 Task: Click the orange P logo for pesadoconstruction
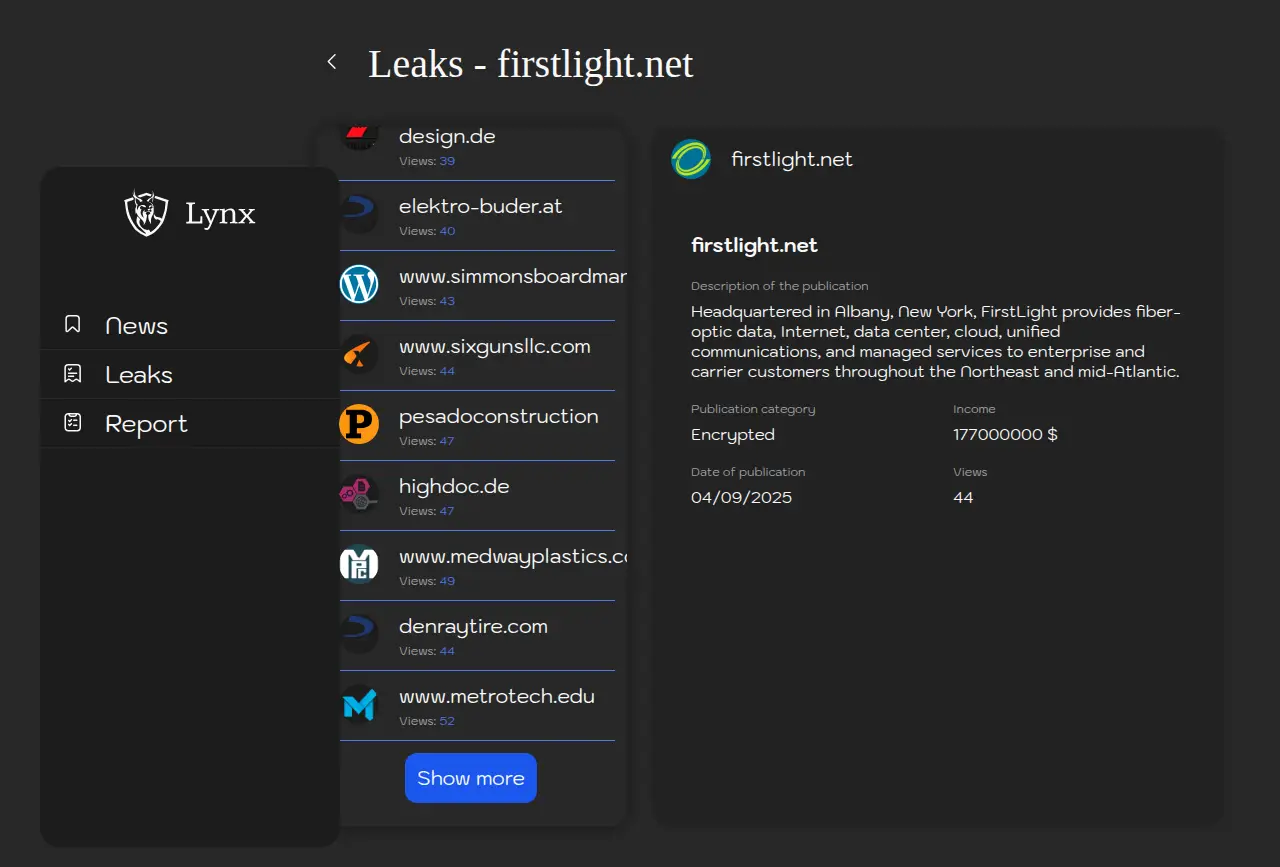click(359, 424)
